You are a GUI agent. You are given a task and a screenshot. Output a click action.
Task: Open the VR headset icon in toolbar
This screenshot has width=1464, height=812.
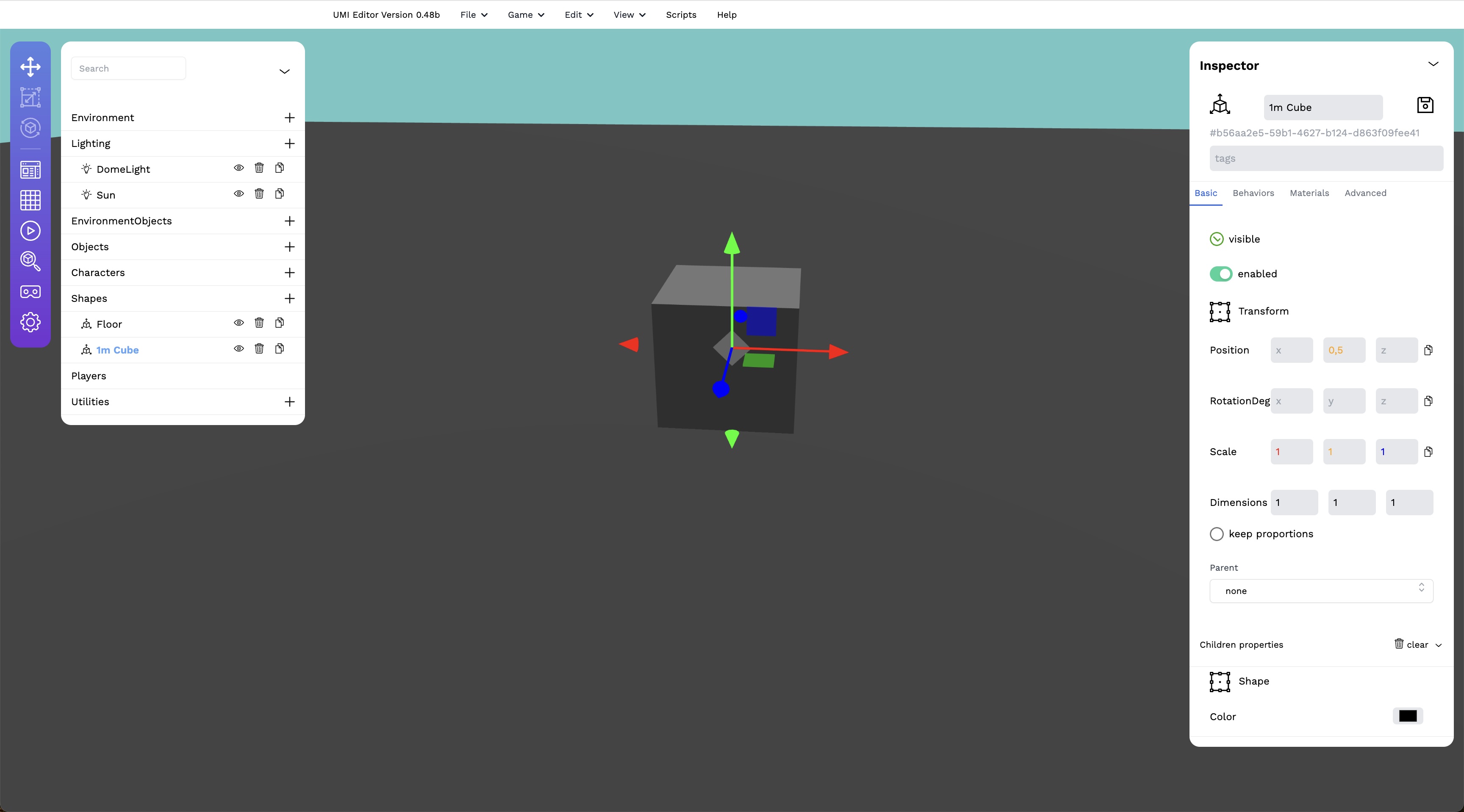click(x=30, y=292)
